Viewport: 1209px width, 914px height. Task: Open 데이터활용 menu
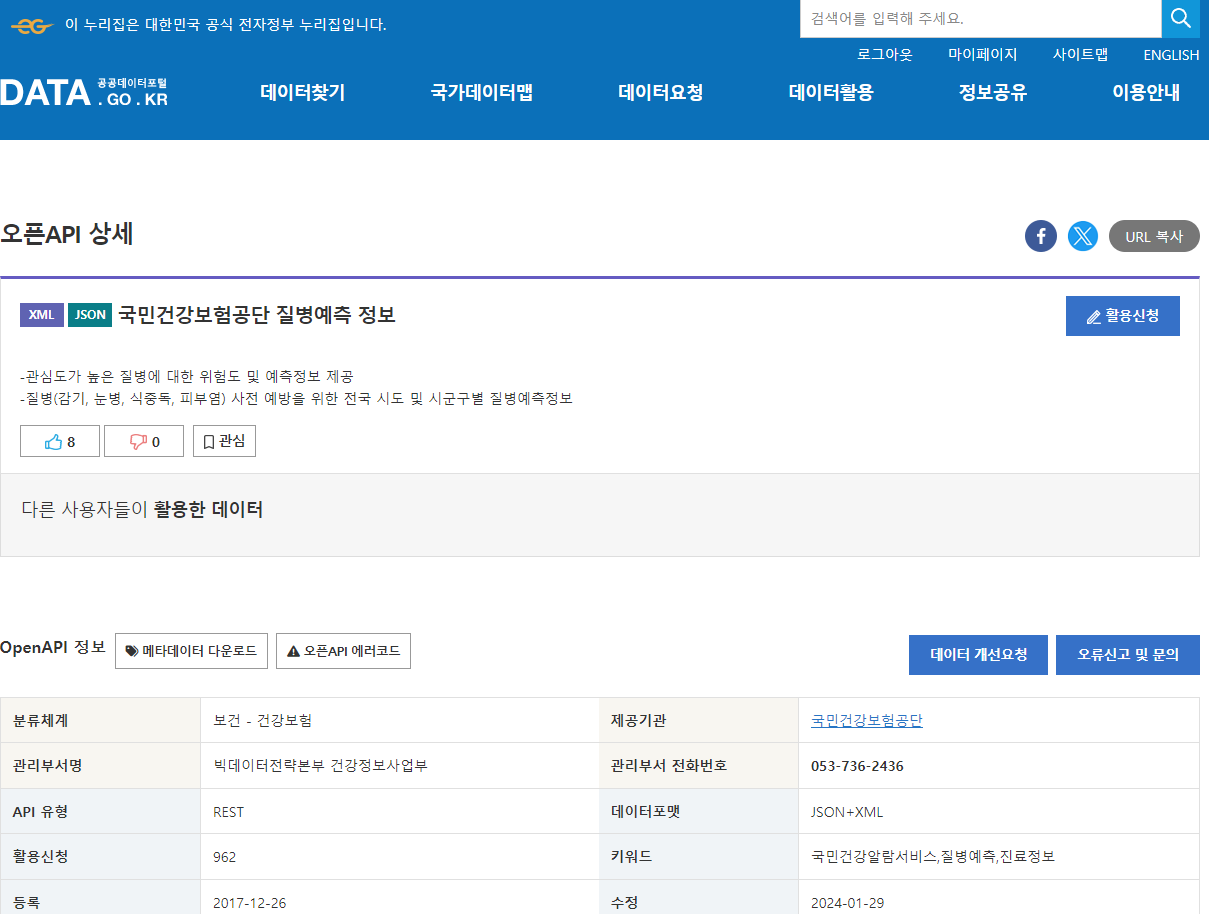(x=831, y=93)
